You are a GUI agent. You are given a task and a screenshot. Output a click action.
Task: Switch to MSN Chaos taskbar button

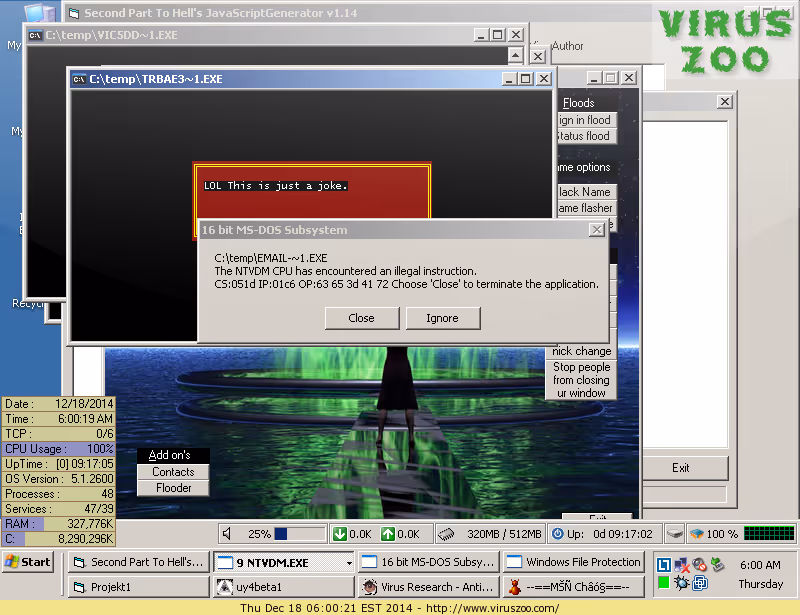[x=574, y=586]
